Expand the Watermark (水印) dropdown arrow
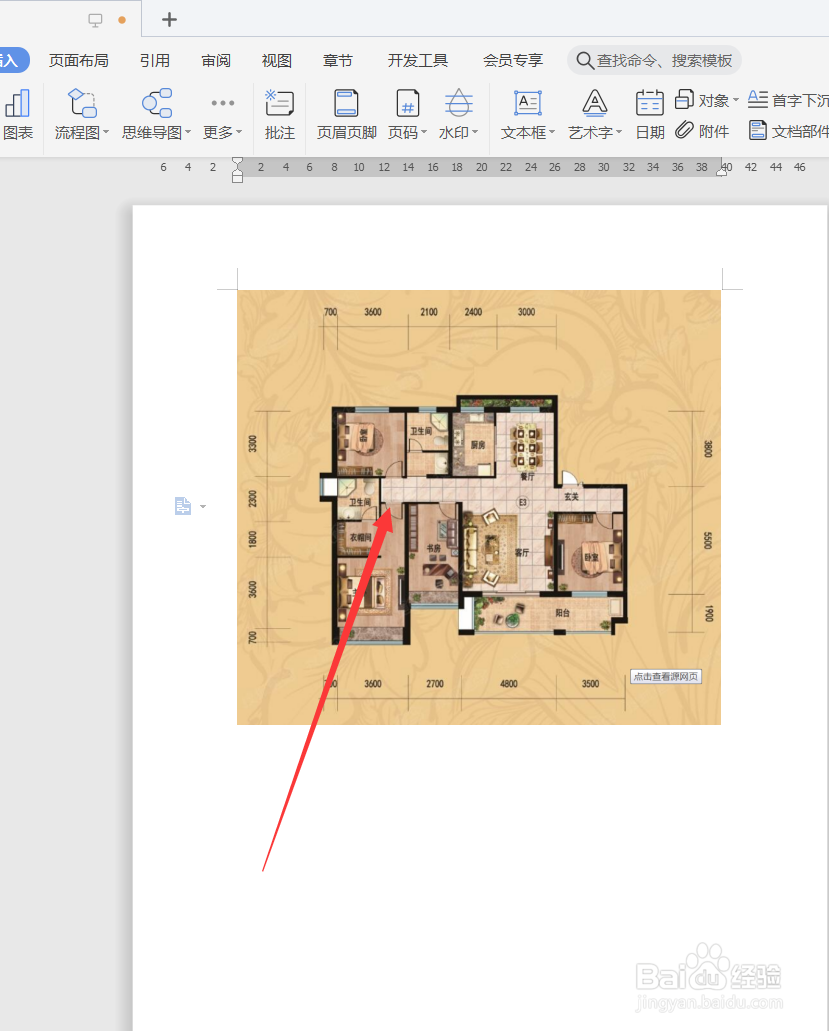Screen dimensions: 829x1031 pyautogui.click(x=475, y=132)
